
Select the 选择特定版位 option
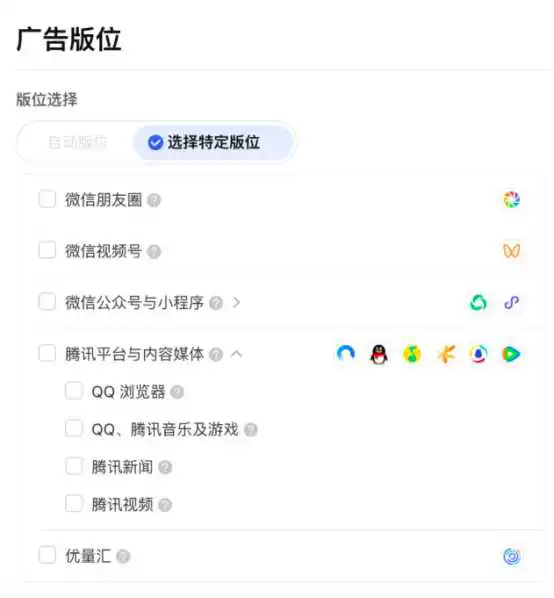click(x=213, y=142)
